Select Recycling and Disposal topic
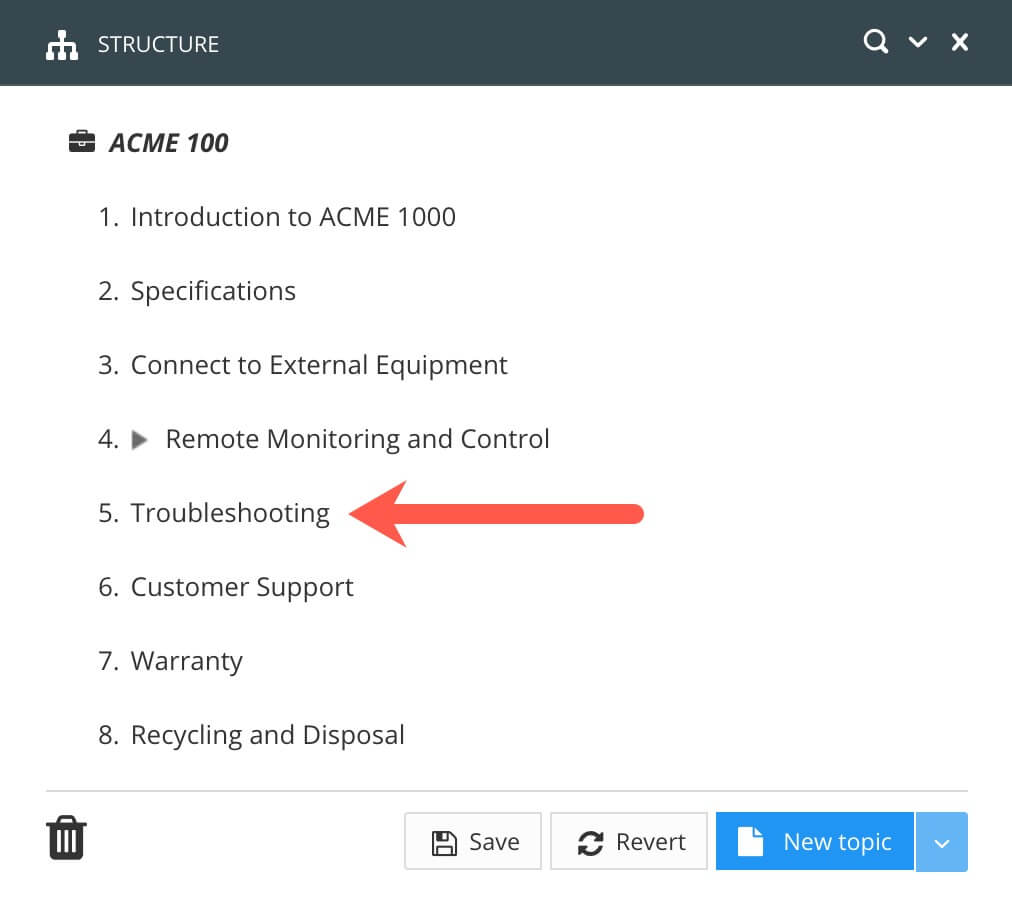Screen dimensions: 1012x902 (267, 735)
